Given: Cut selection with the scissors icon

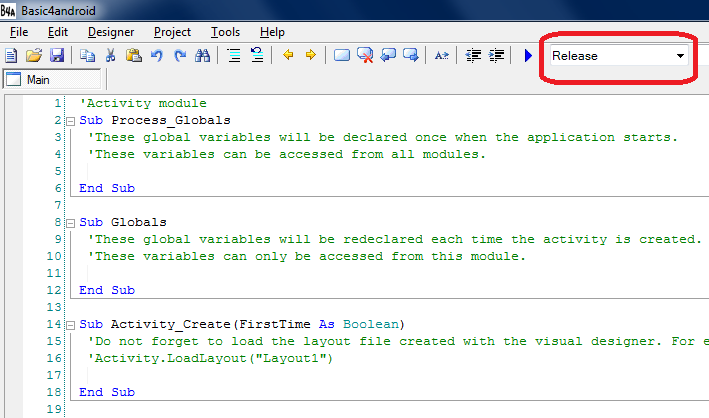Looking at the screenshot, I should point(110,56).
